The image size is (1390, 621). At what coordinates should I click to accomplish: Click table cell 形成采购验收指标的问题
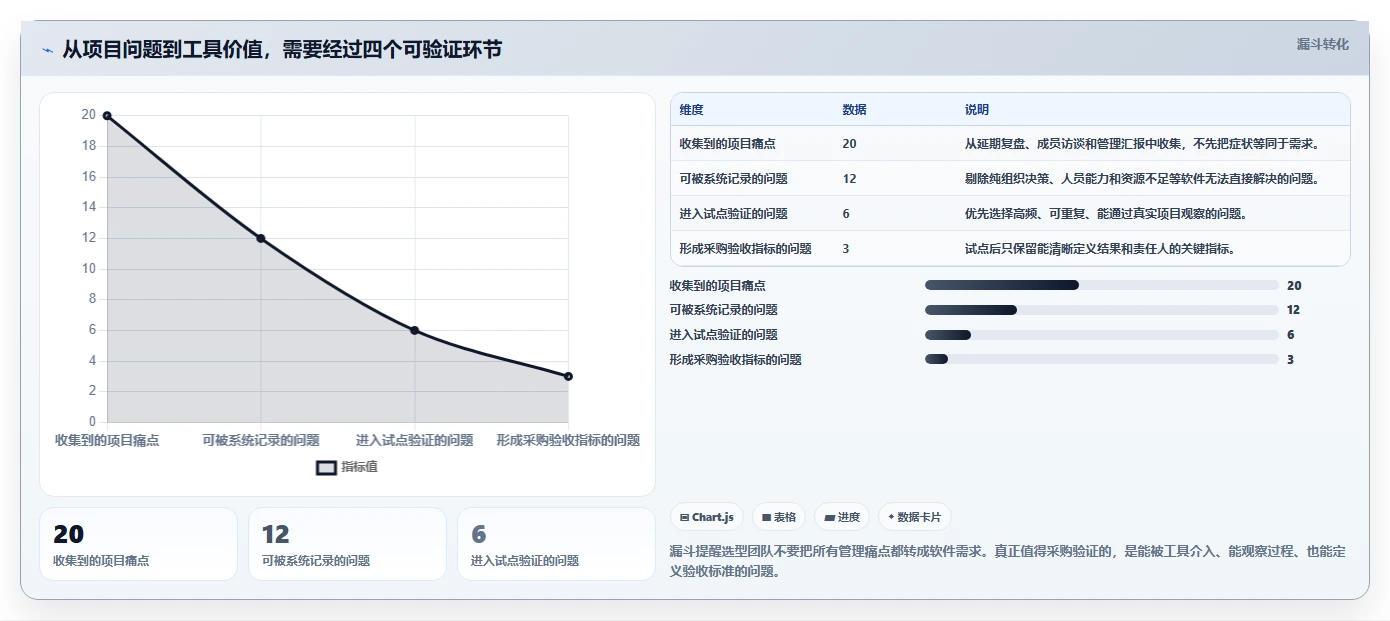[x=746, y=249]
